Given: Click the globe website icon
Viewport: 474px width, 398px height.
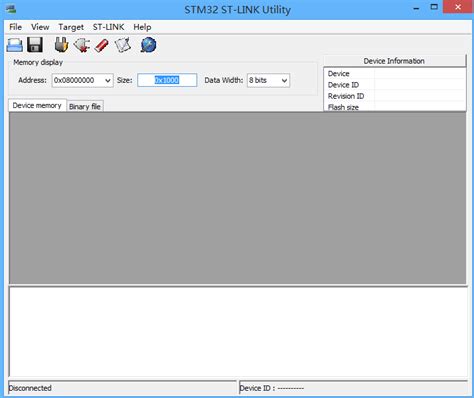Looking at the screenshot, I should pos(148,45).
